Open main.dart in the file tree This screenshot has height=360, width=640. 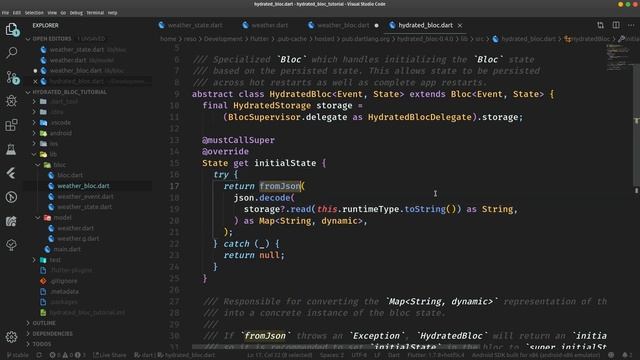(67, 249)
